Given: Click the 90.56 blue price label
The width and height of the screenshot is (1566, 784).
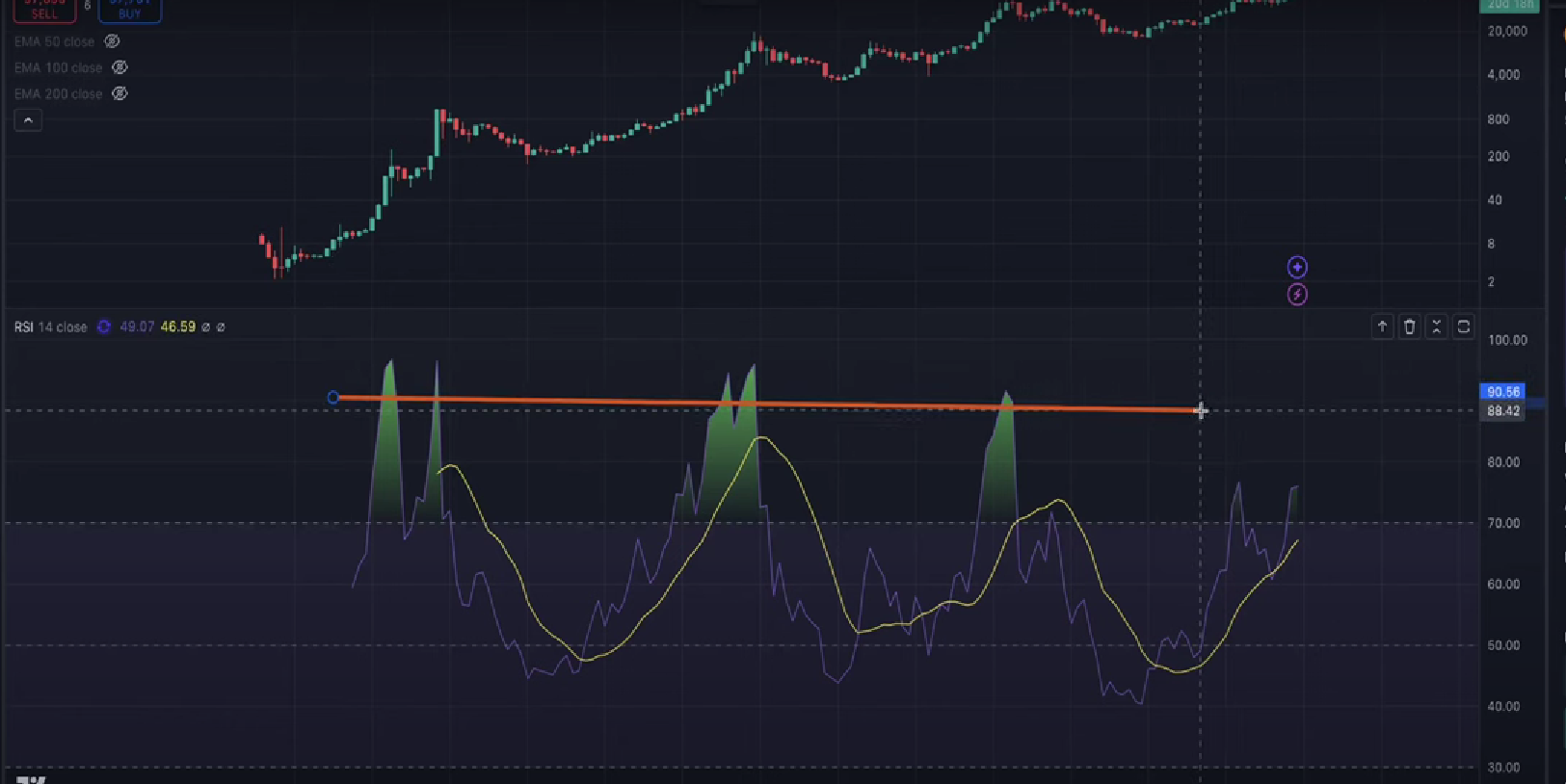Looking at the screenshot, I should coord(1502,391).
